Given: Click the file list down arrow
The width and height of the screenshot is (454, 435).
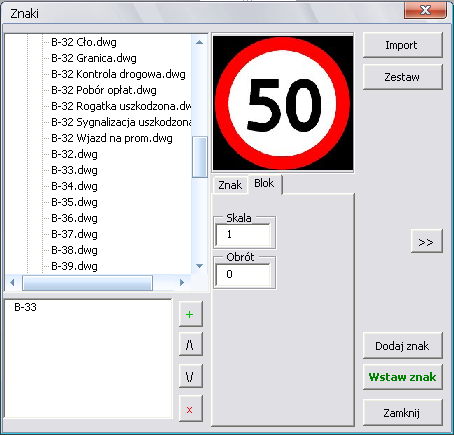Looking at the screenshot, I should 199,266.
